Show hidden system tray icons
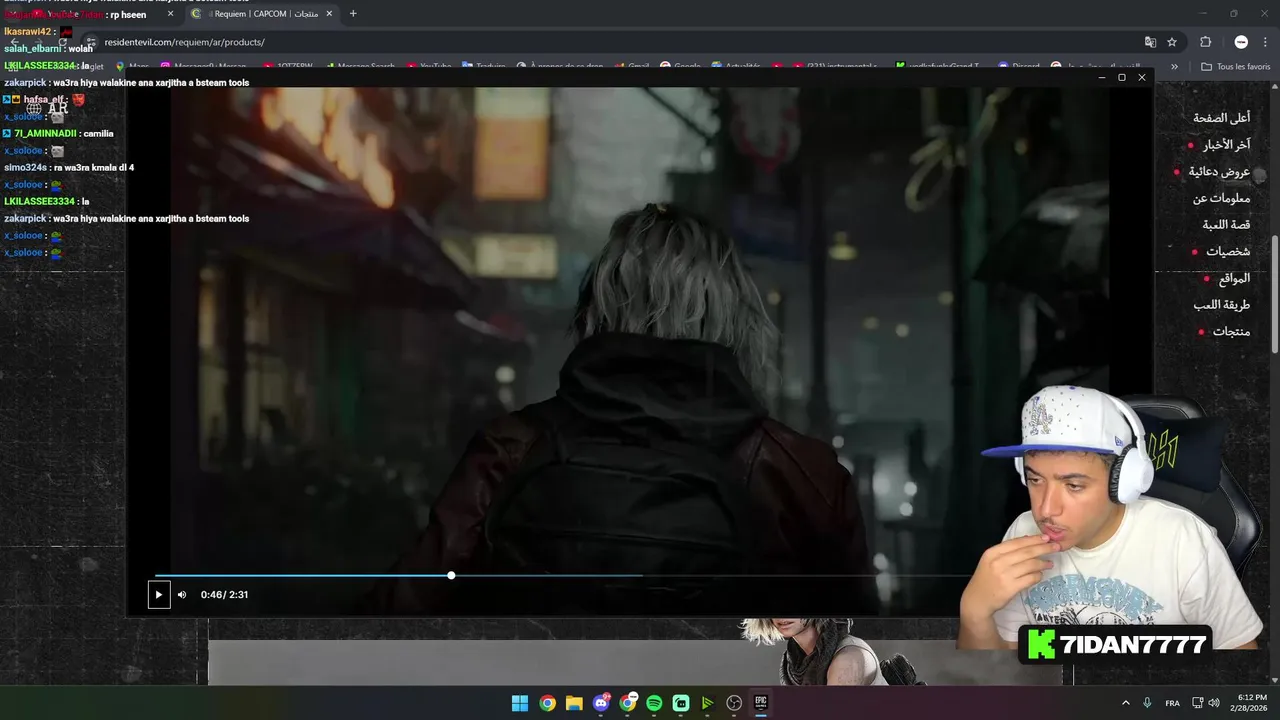Viewport: 1280px width, 720px height. [1125, 703]
